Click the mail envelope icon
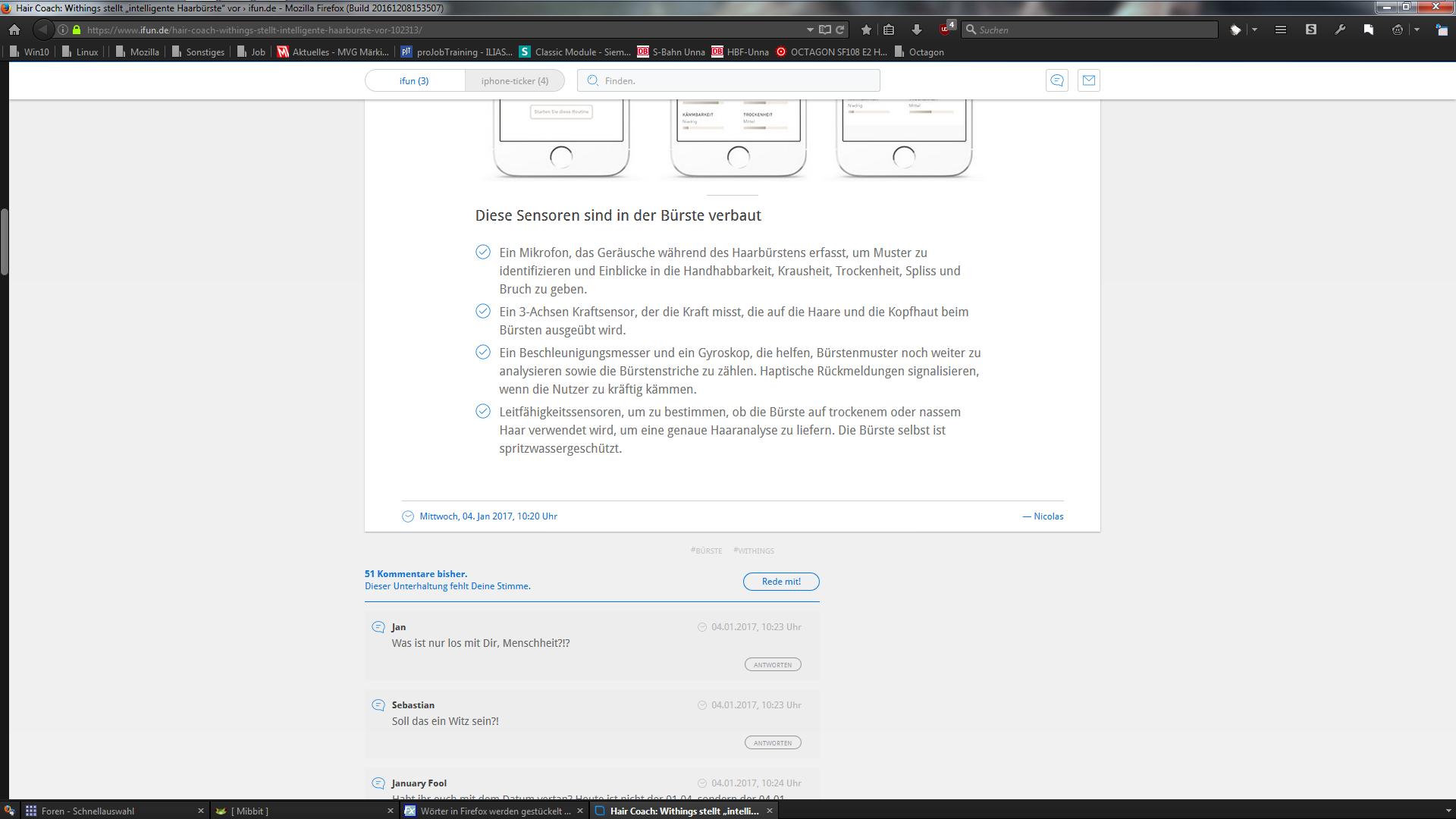This screenshot has width=1456, height=819. coord(1089,80)
